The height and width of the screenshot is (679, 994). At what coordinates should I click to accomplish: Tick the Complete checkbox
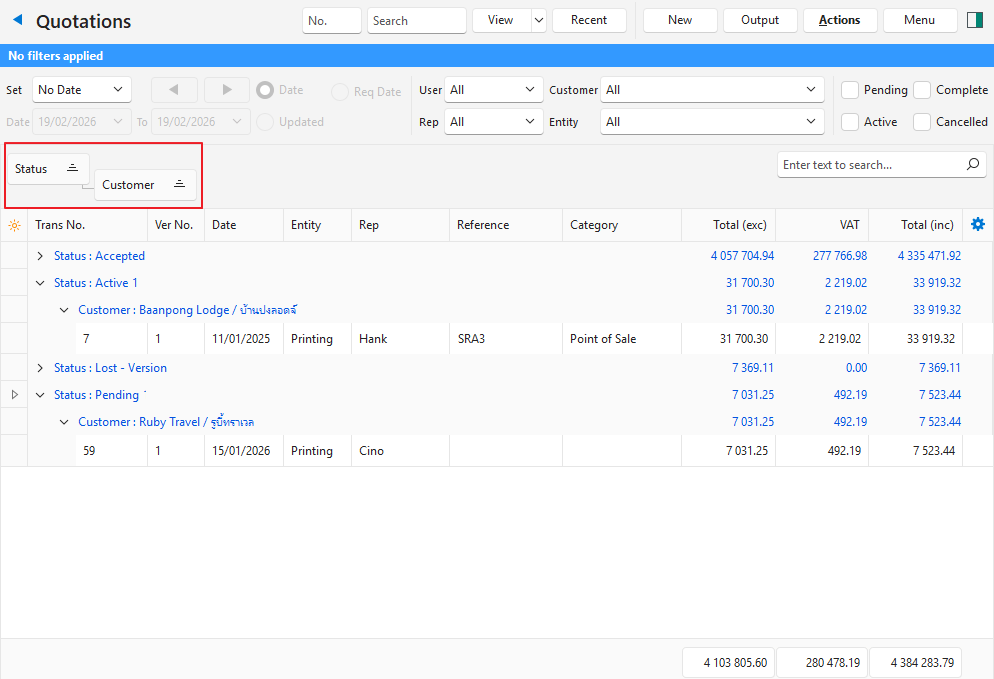(922, 90)
